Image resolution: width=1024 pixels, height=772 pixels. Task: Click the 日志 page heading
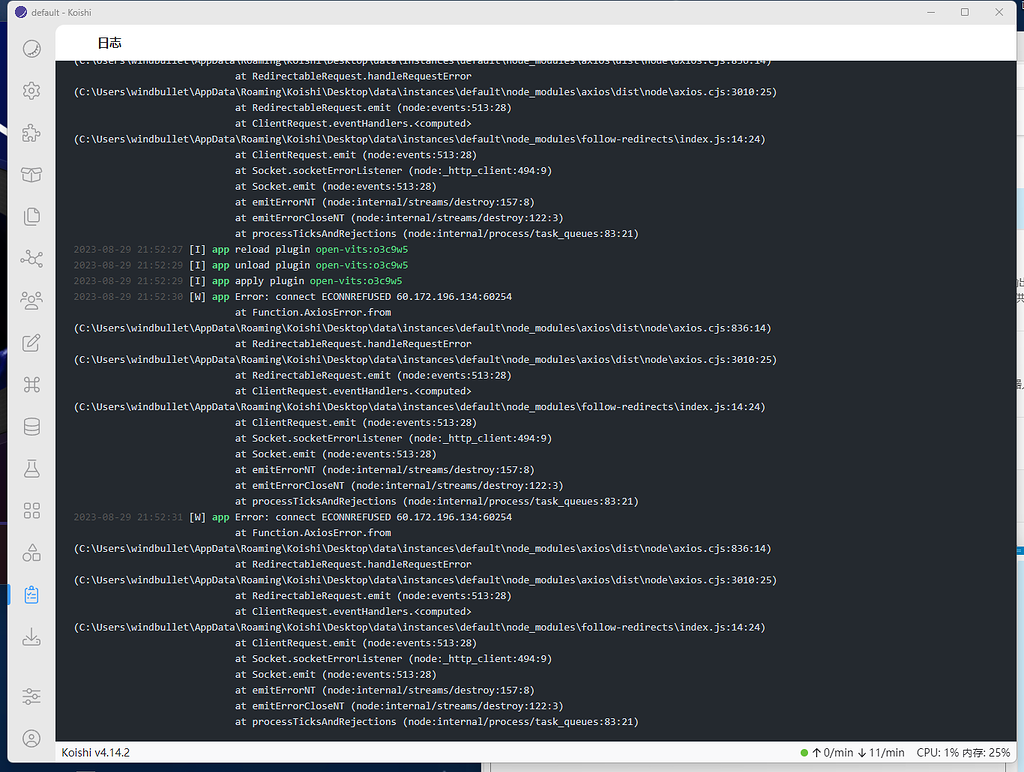pos(109,43)
